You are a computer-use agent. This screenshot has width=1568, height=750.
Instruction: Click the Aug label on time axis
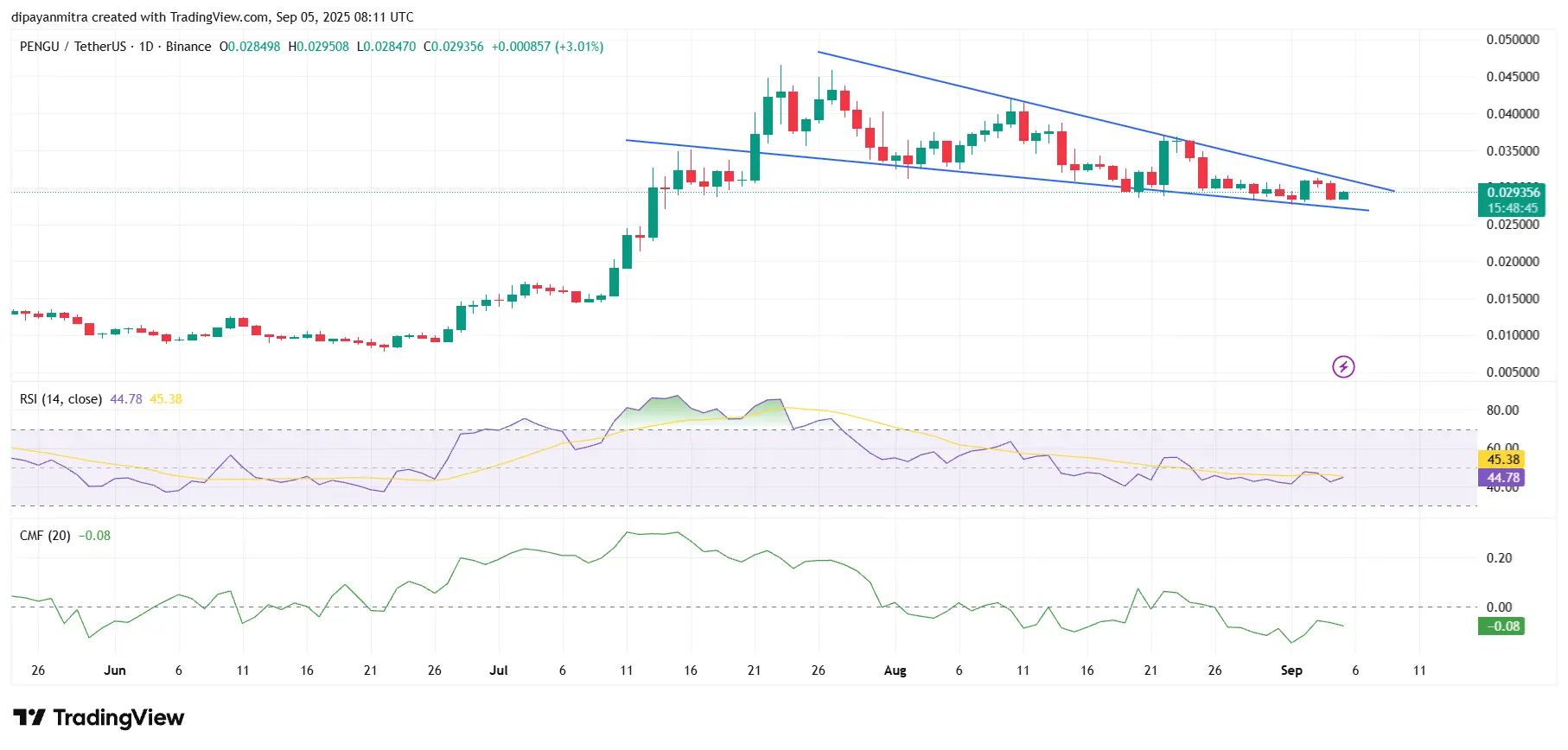895,671
